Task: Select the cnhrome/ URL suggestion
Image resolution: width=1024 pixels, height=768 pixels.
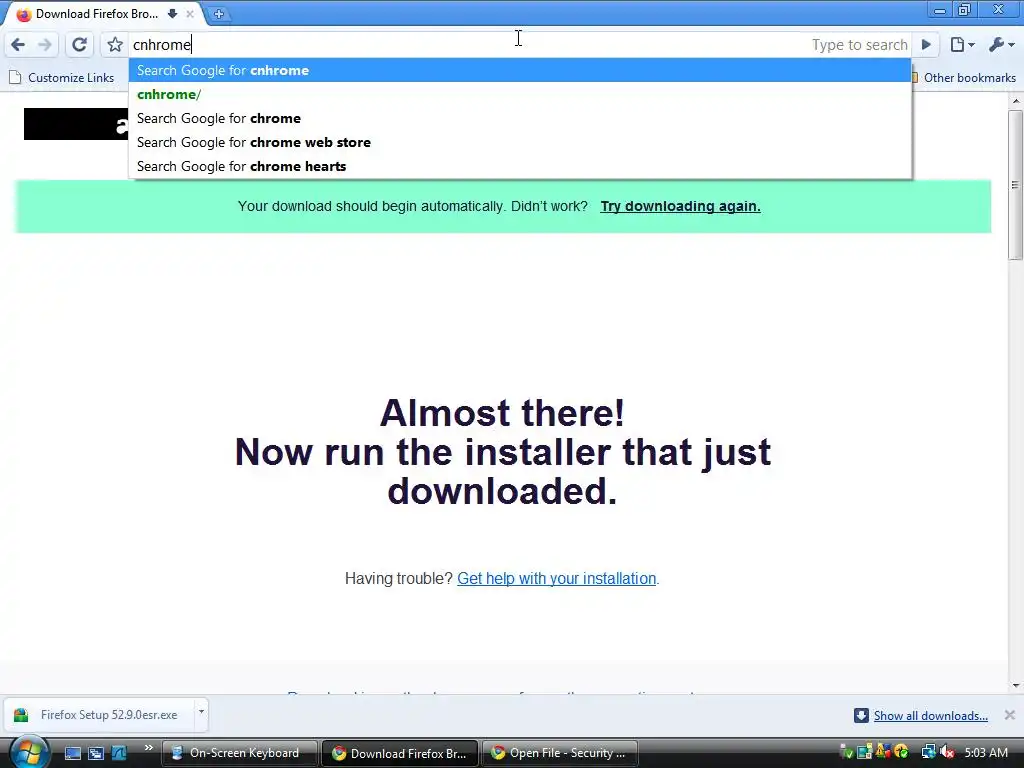Action: pyautogui.click(x=520, y=95)
